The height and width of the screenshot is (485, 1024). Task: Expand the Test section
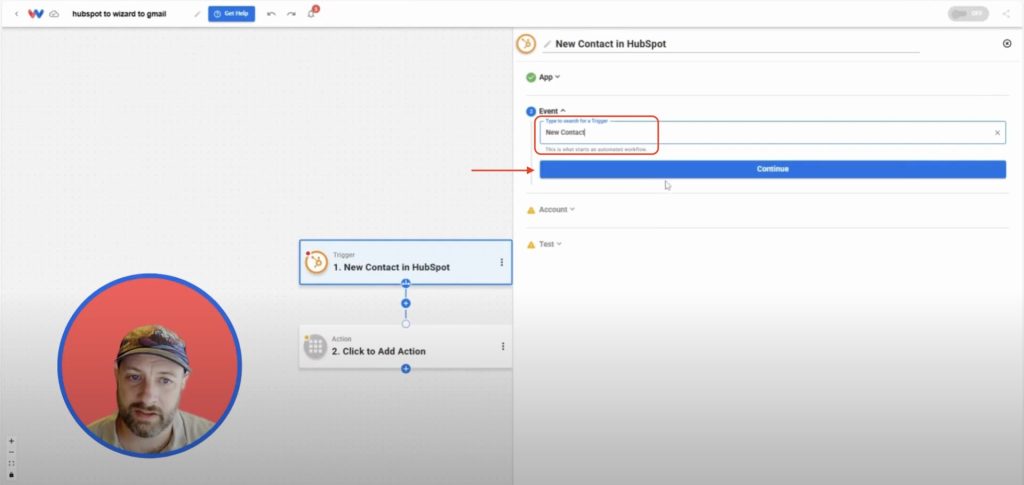[x=550, y=244]
